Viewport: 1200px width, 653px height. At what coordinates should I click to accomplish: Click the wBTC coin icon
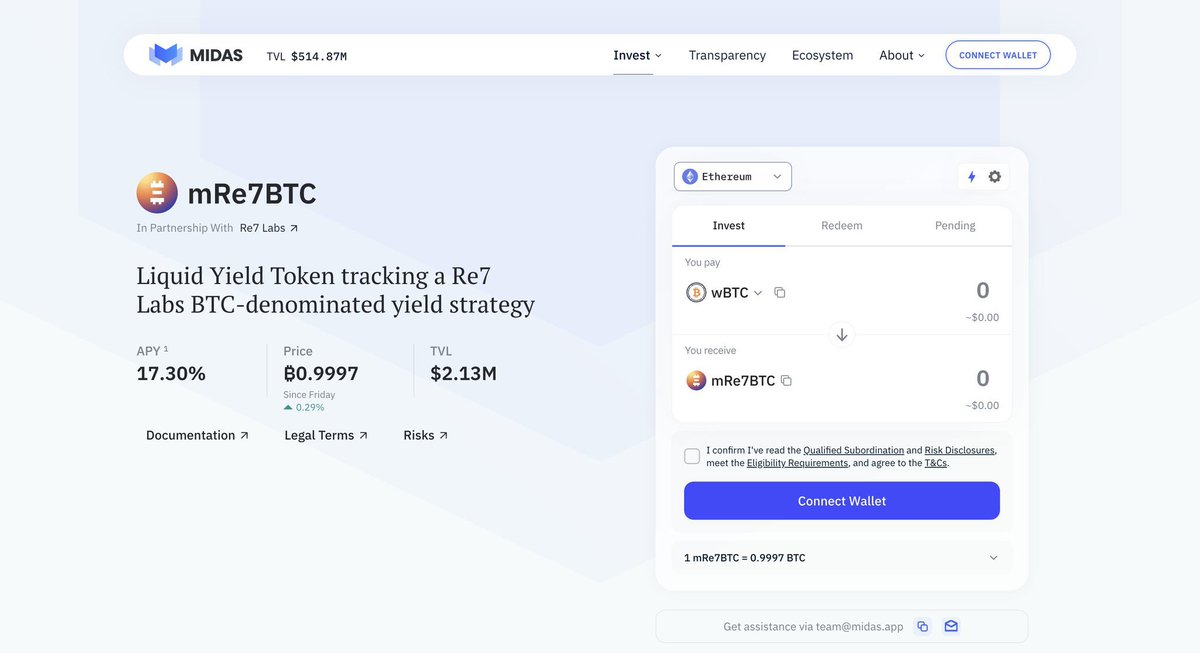coord(696,293)
